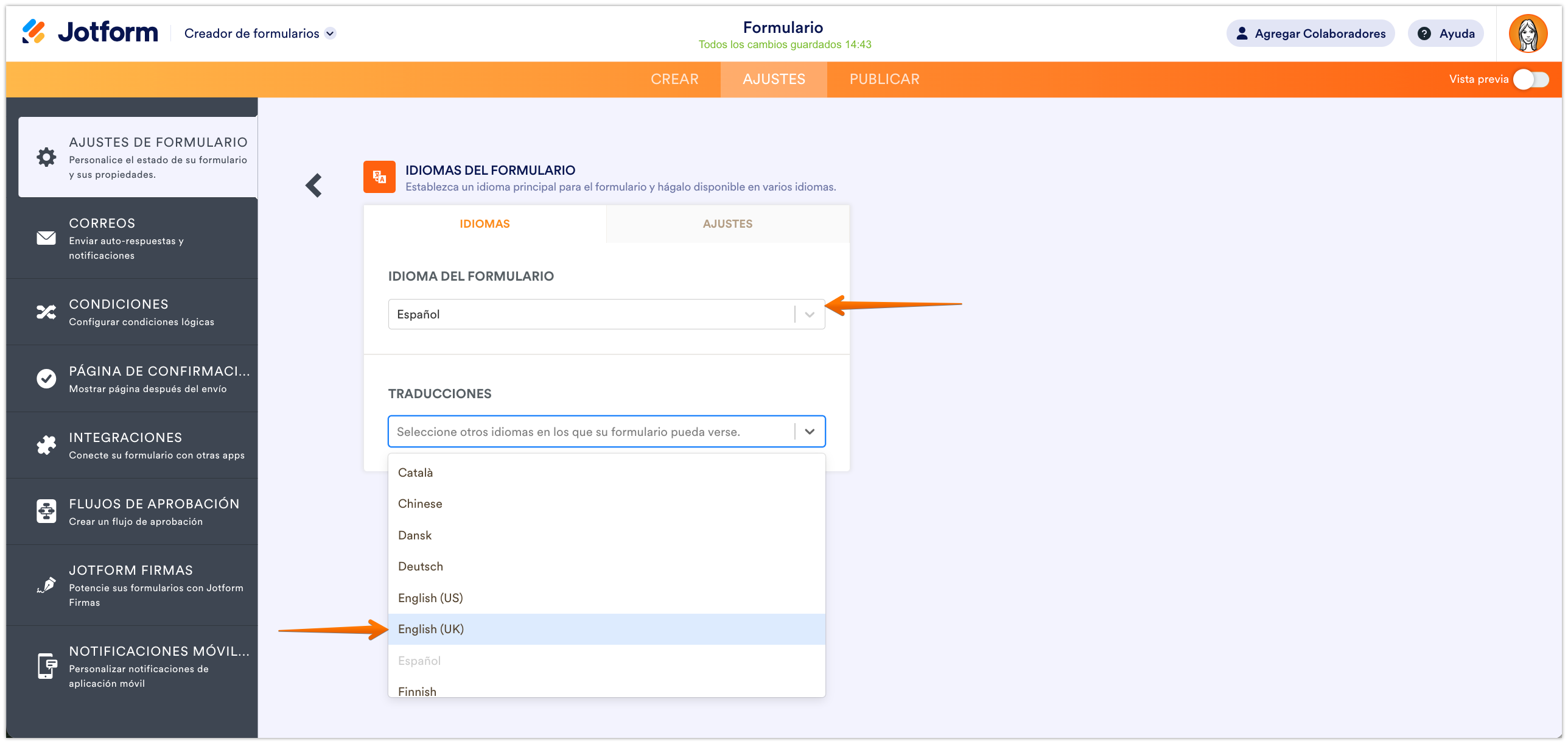Click the orange translation icon beside Idiomas del Formulario
Screen dimensions: 1568x744
point(379,177)
